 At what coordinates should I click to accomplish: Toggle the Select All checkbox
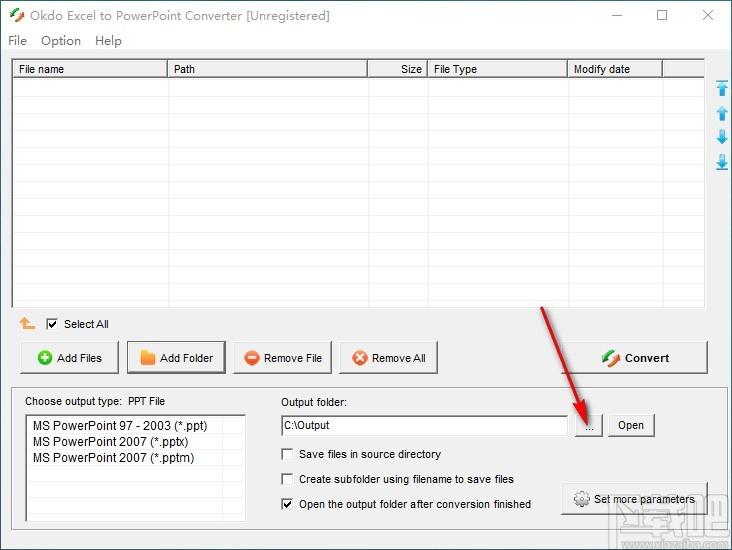pyautogui.click(x=52, y=324)
